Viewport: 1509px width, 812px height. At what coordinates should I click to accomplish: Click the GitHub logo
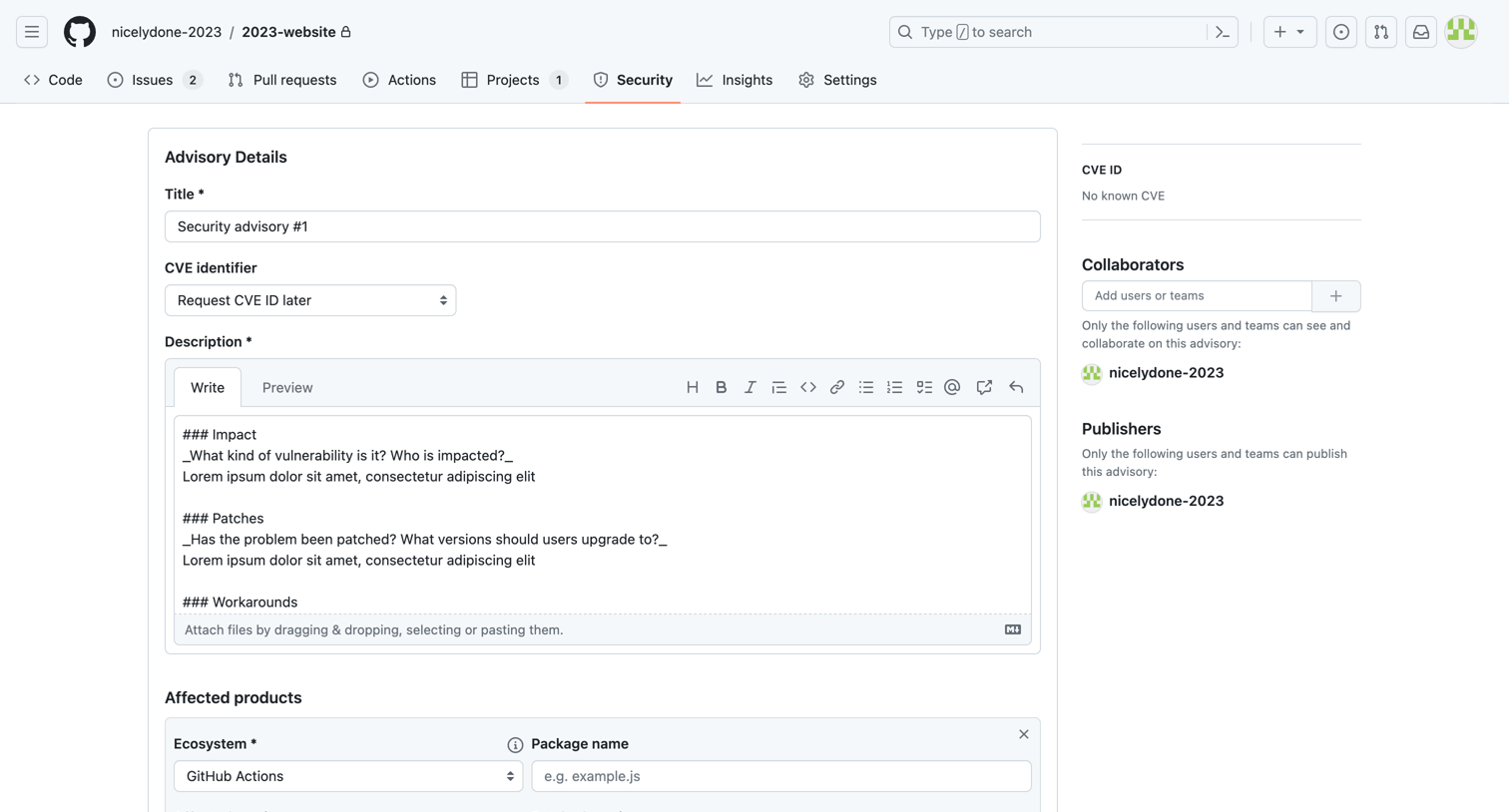pyautogui.click(x=80, y=32)
